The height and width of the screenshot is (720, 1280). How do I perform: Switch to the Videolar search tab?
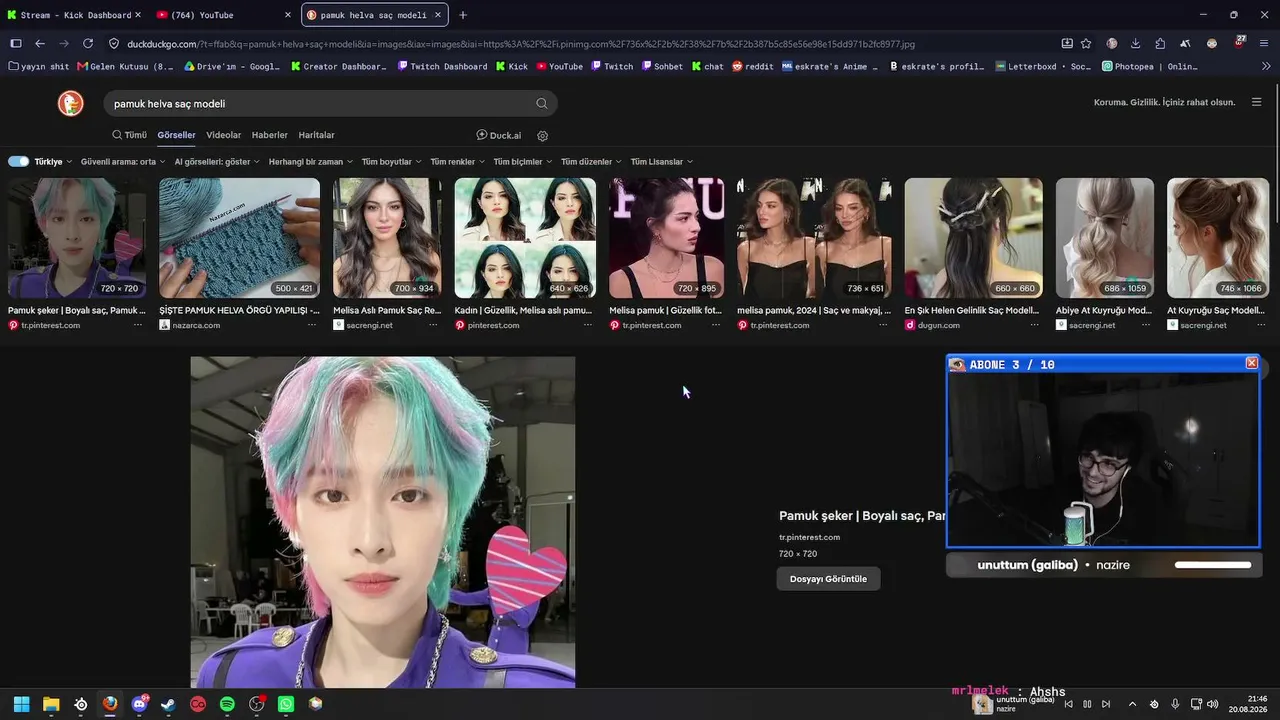224,135
